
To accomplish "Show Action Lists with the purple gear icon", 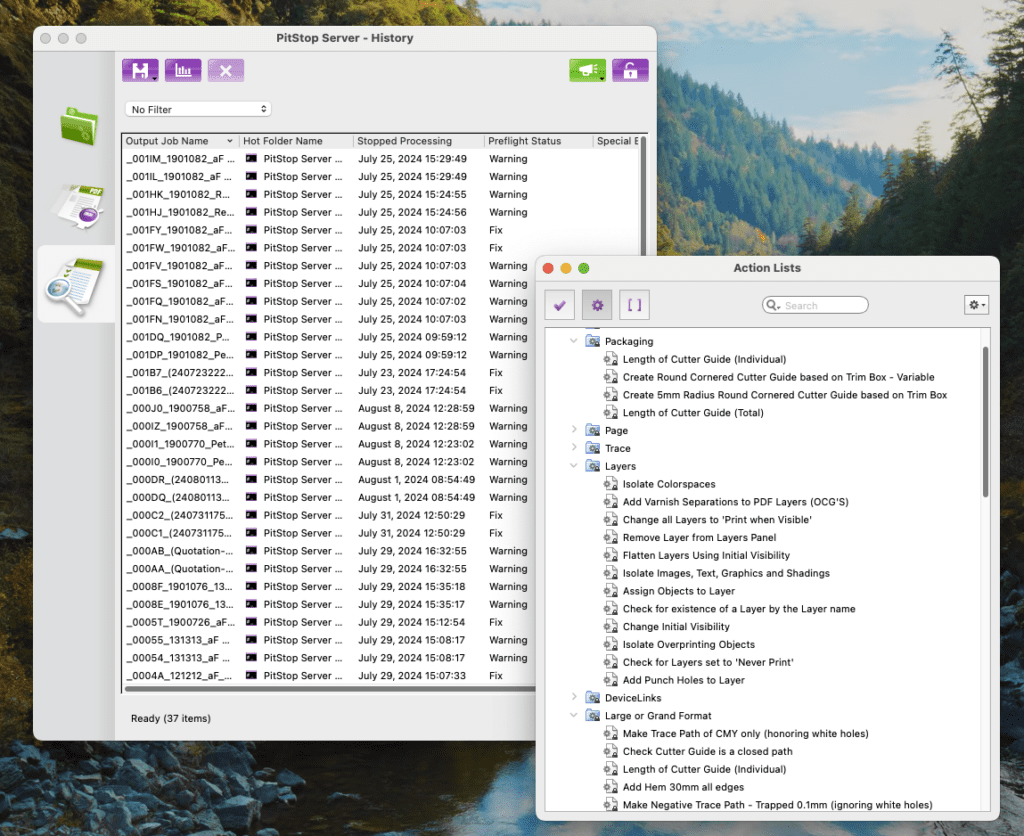I will pyautogui.click(x=597, y=305).
